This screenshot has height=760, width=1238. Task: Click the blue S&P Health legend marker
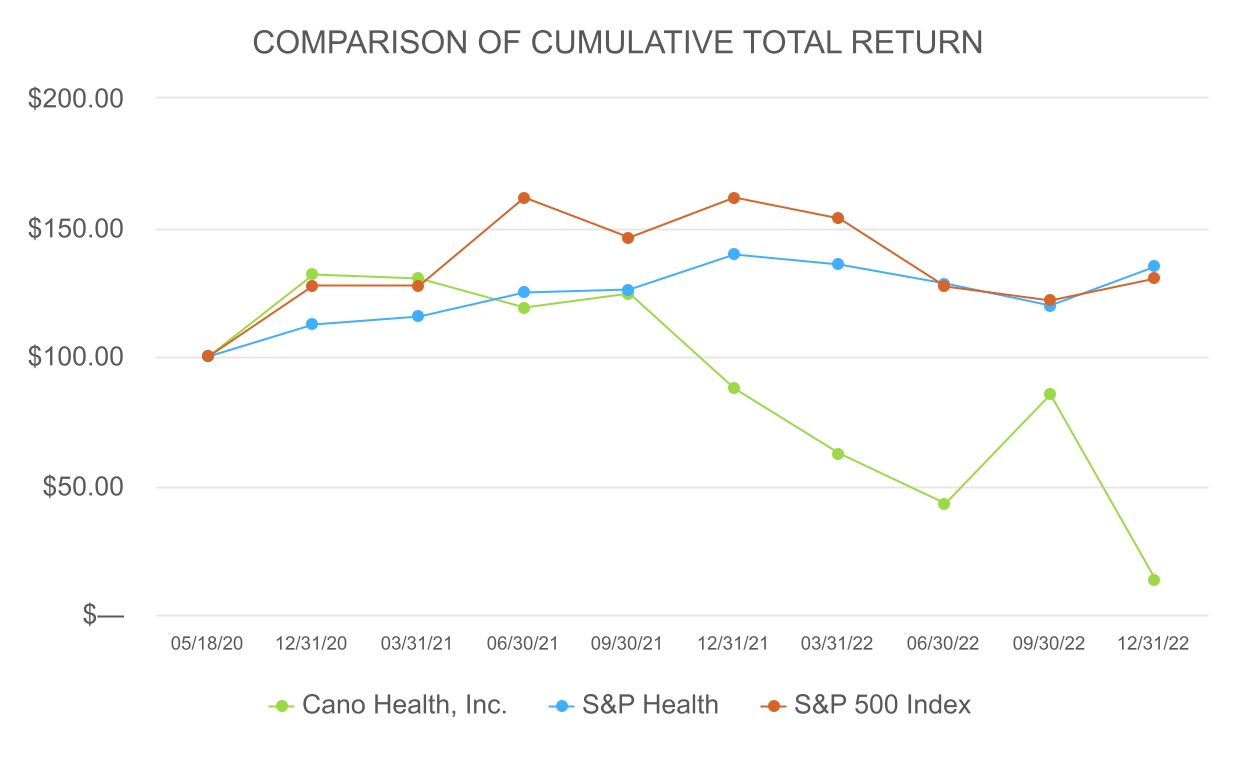pos(562,705)
